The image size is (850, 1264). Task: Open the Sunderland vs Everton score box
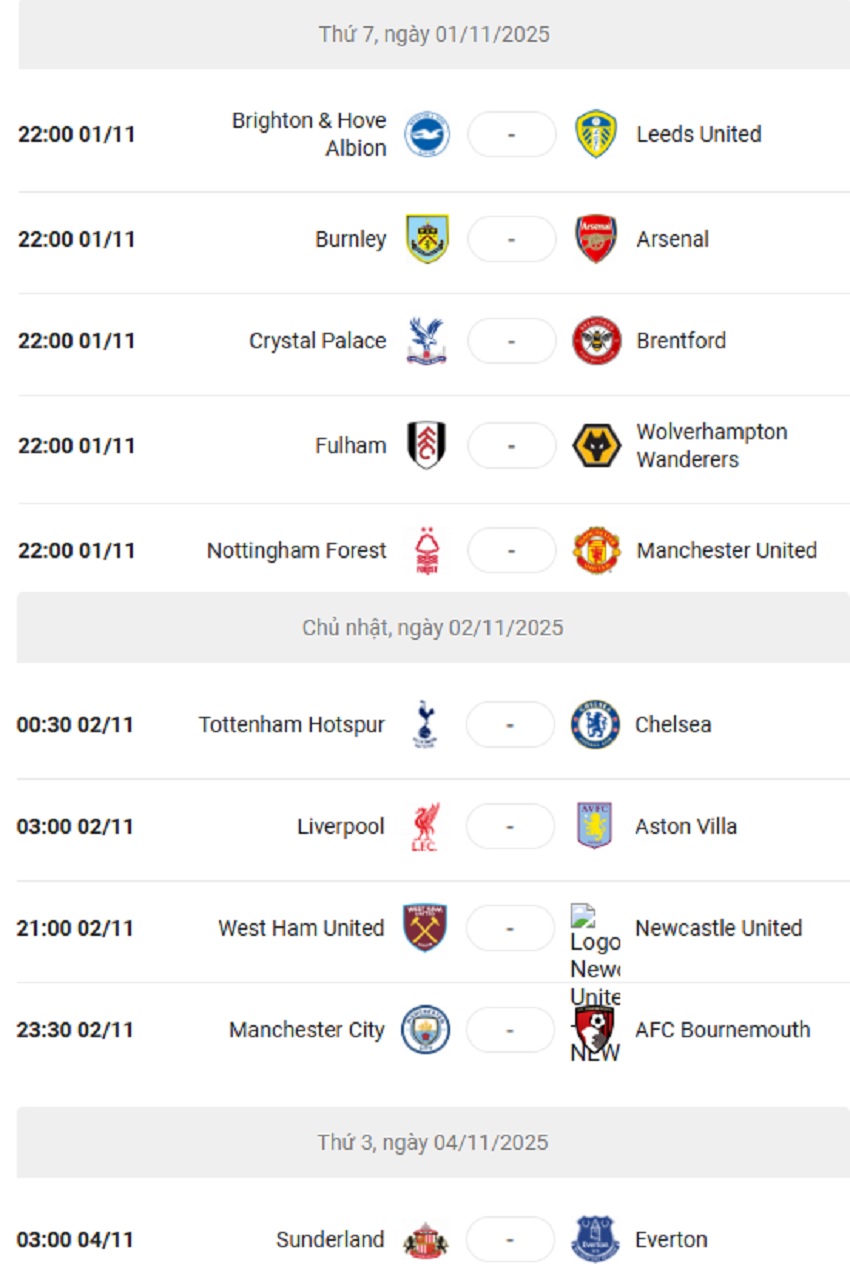tap(510, 1240)
